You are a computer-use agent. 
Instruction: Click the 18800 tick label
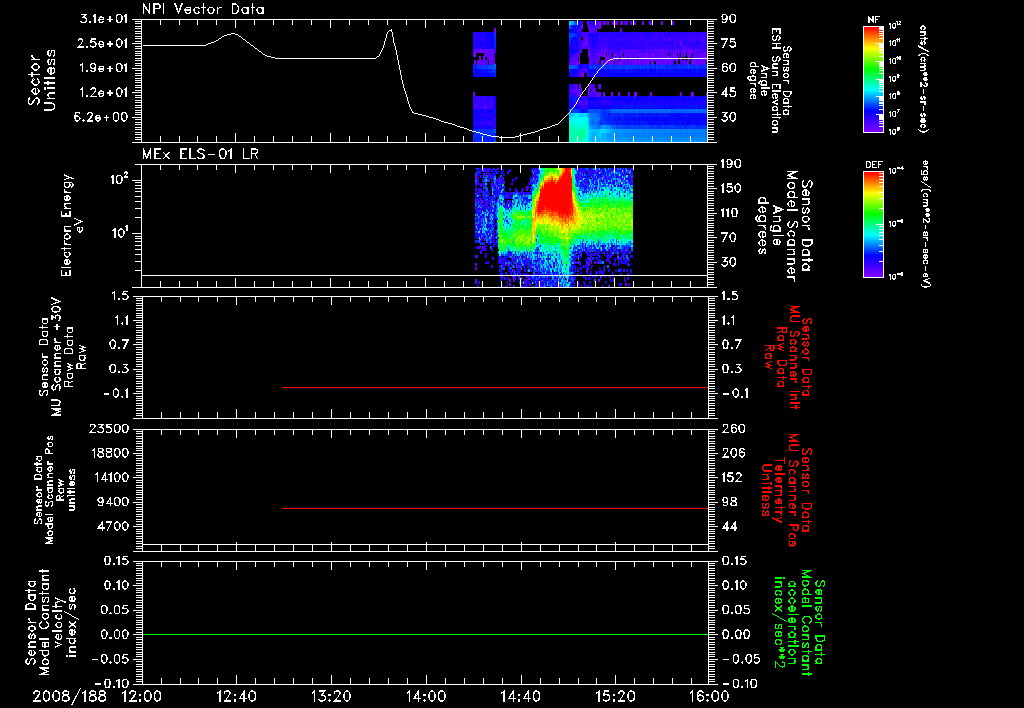tap(112, 453)
